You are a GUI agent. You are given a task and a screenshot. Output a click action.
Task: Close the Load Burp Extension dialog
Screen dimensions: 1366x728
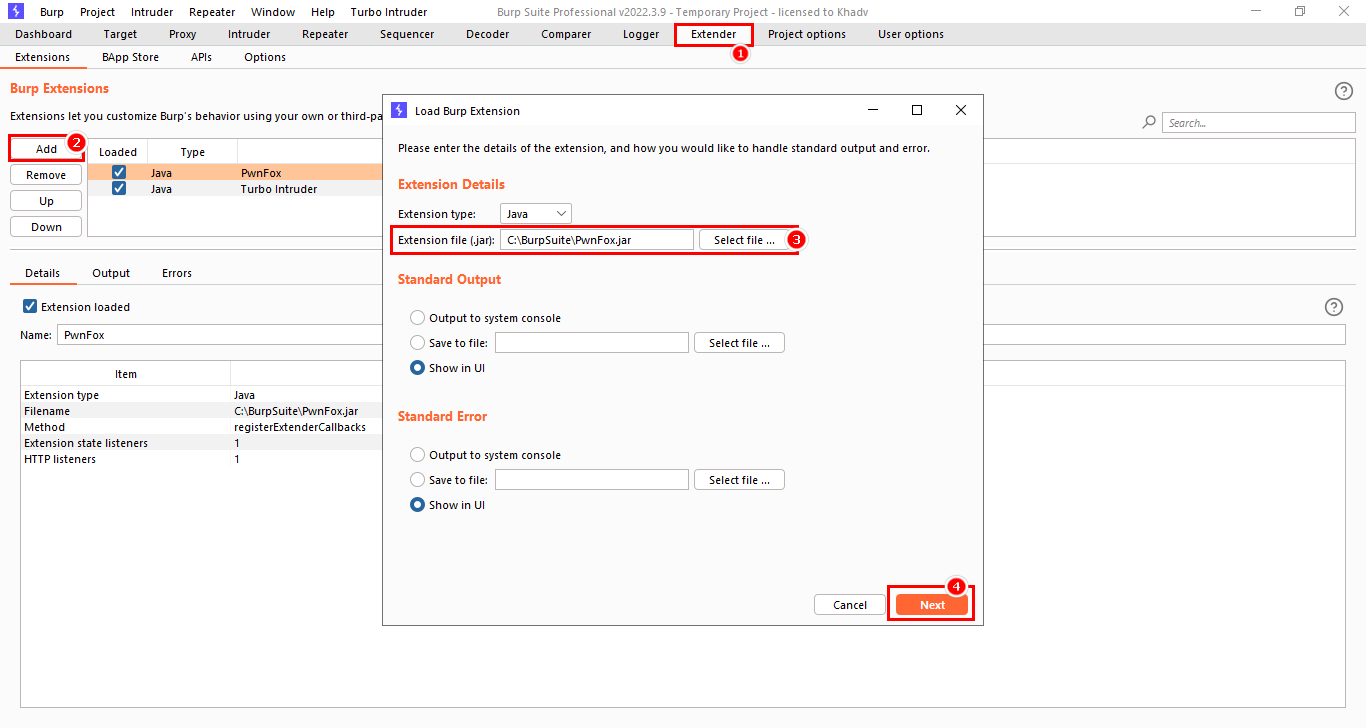961,110
